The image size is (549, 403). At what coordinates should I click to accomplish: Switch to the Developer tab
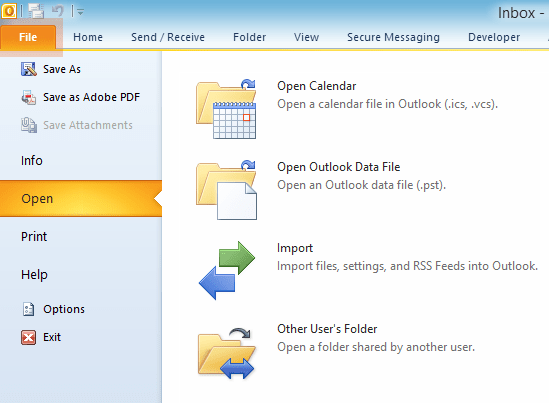[494, 37]
